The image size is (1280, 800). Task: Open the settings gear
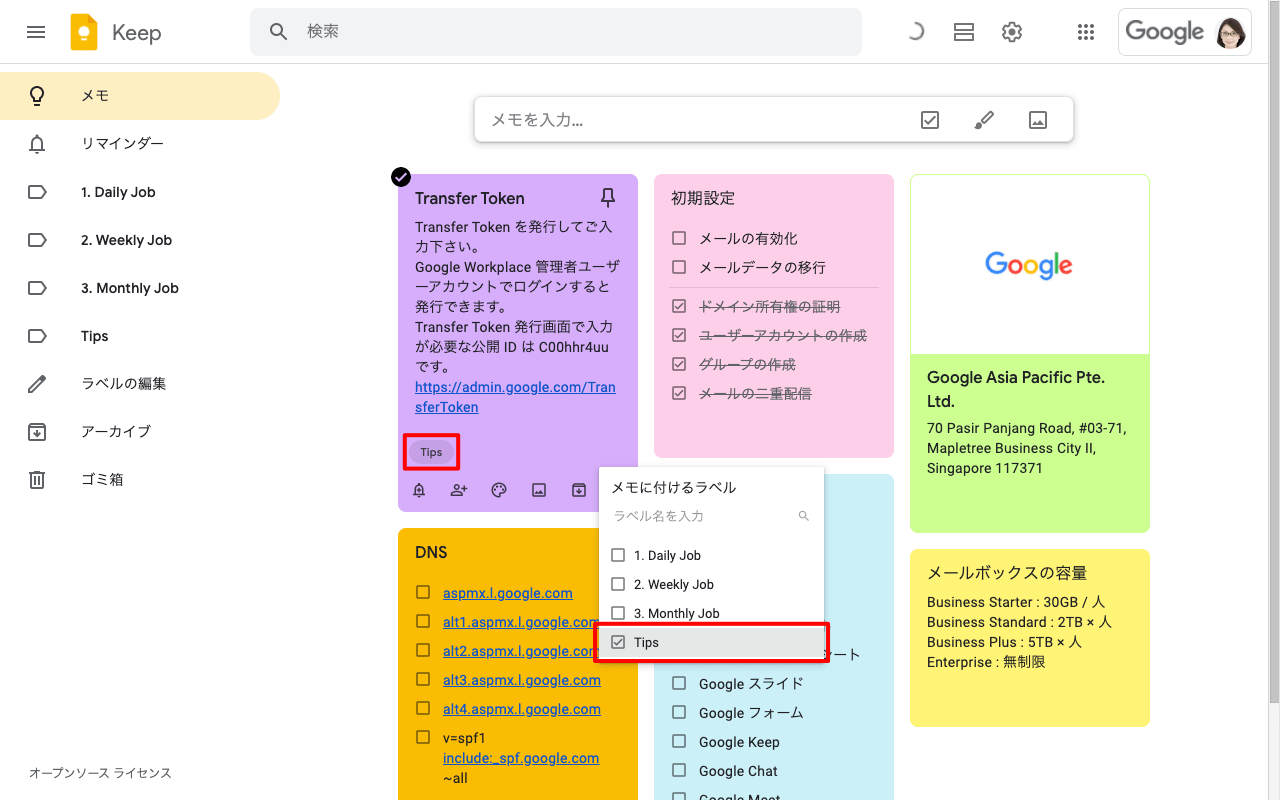pyautogui.click(x=1012, y=32)
